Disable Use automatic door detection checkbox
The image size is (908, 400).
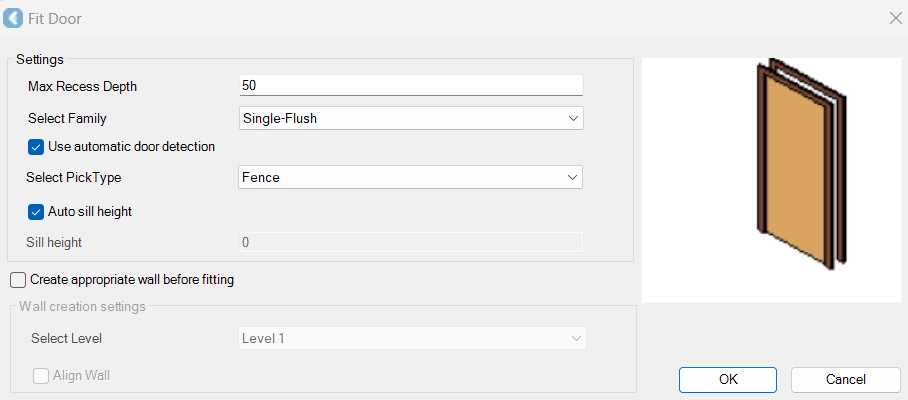point(36,146)
